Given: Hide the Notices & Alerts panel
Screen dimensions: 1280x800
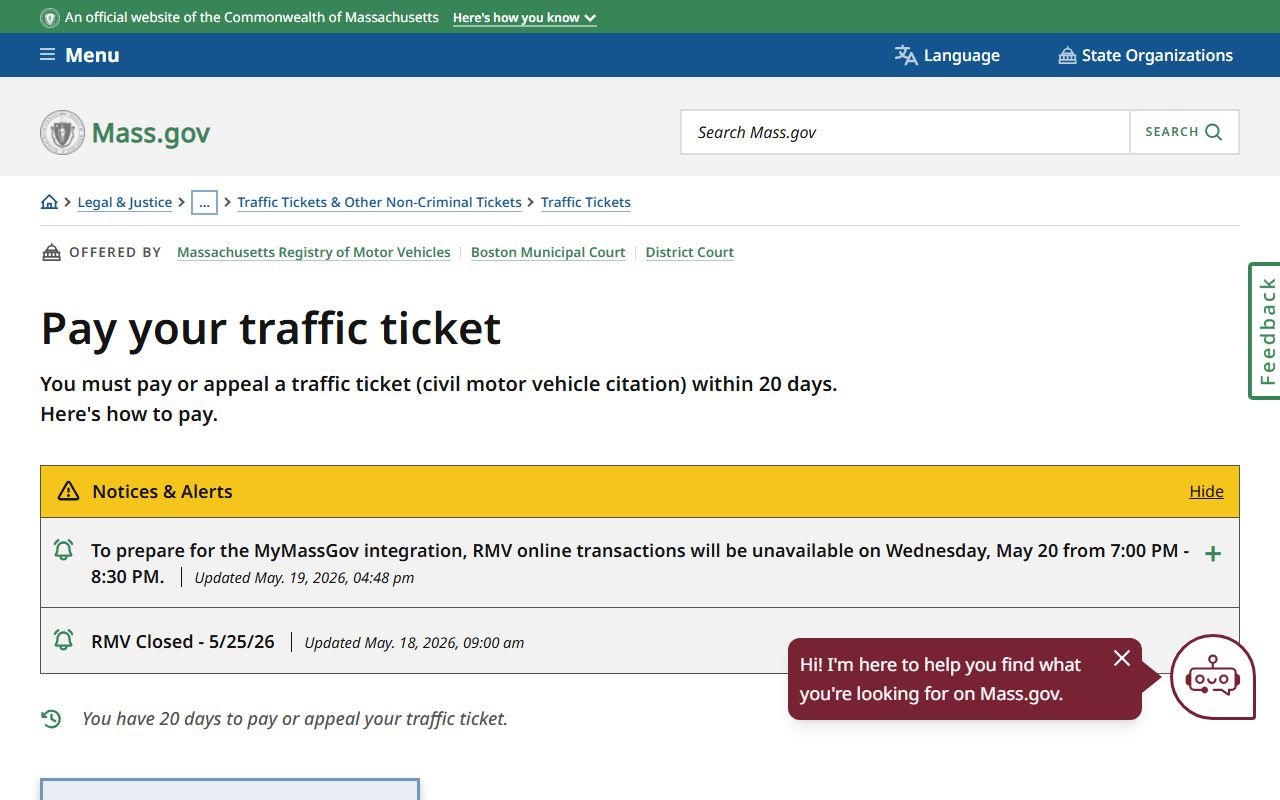Looking at the screenshot, I should (1206, 491).
